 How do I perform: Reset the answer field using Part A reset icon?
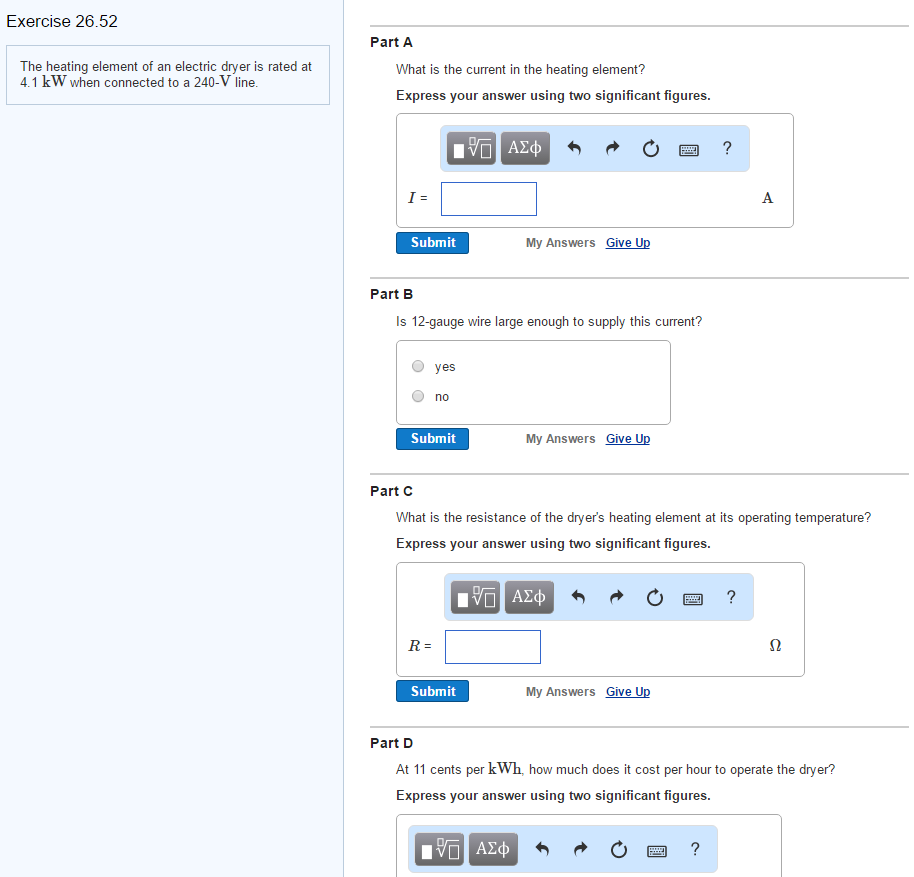click(x=650, y=148)
